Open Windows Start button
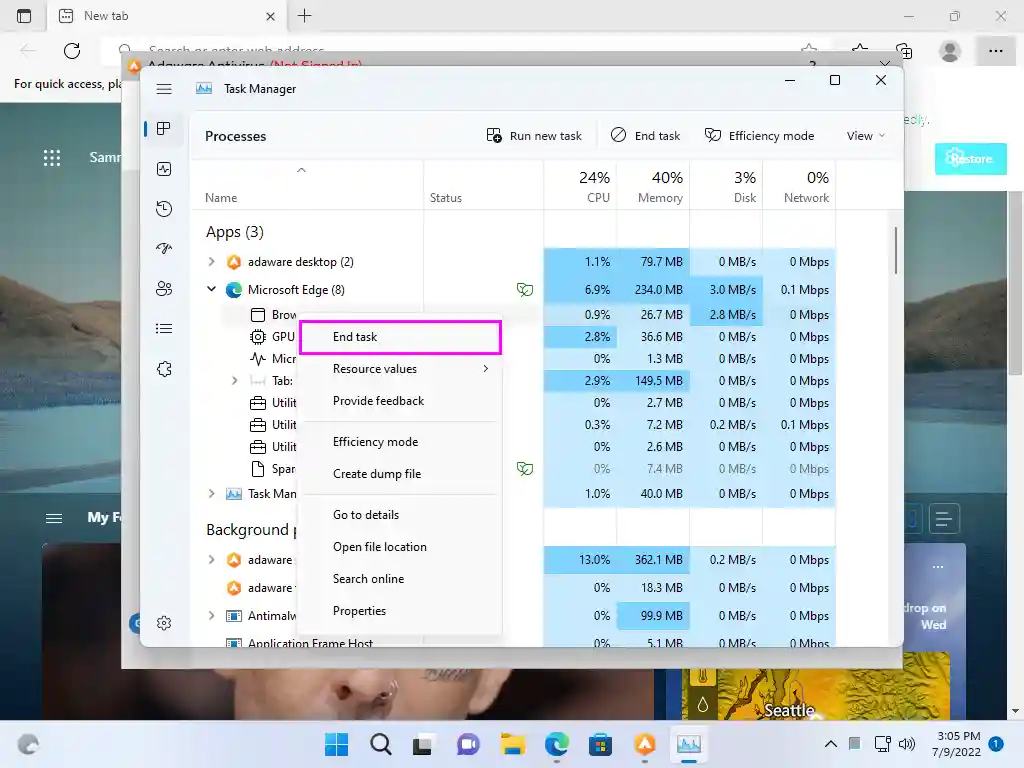 (337, 744)
